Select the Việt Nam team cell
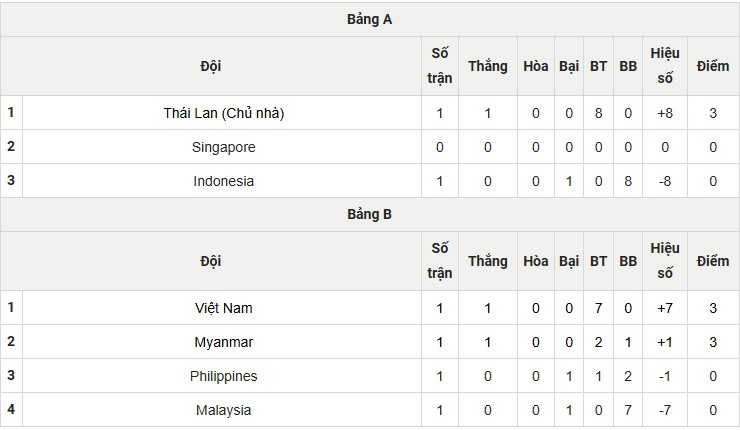The image size is (740, 430). tap(224, 308)
